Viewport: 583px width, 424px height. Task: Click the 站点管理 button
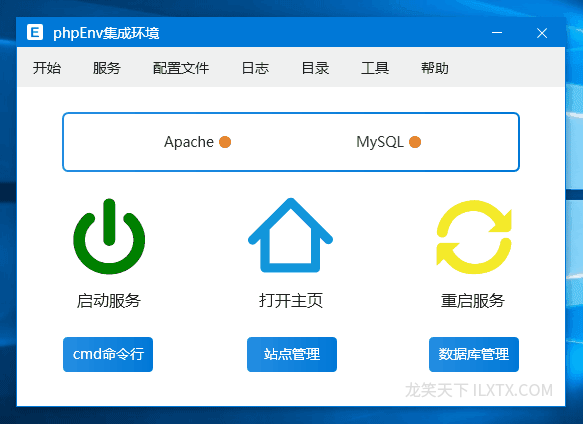292,354
